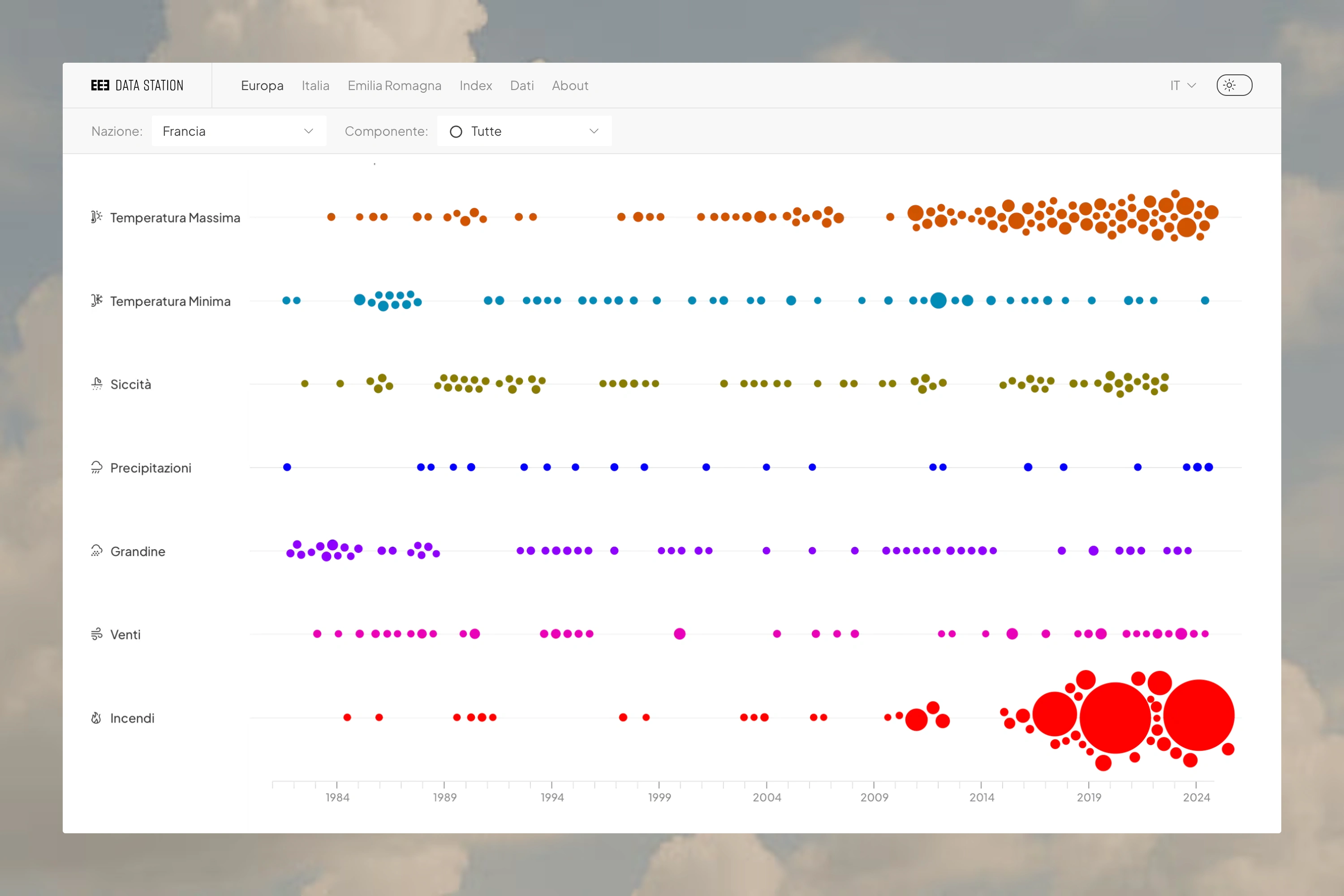This screenshot has height=896, width=1344.
Task: Open the Nazione dropdown showing Francia
Action: [x=239, y=131]
